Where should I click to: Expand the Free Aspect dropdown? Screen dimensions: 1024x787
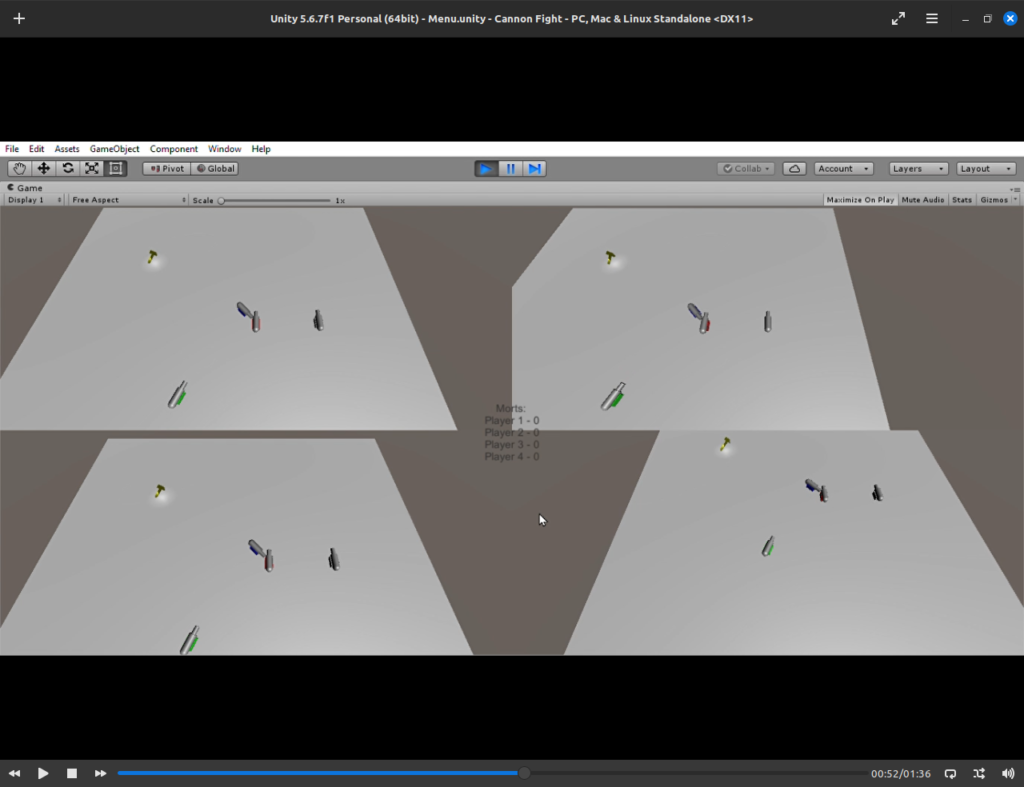pos(128,200)
